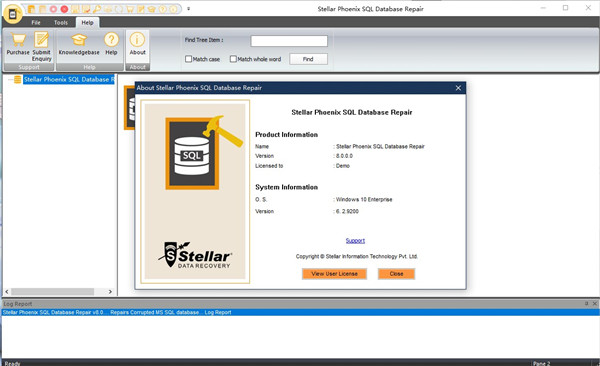Close the About dialog with X button
The height and width of the screenshot is (366, 600).
click(458, 88)
